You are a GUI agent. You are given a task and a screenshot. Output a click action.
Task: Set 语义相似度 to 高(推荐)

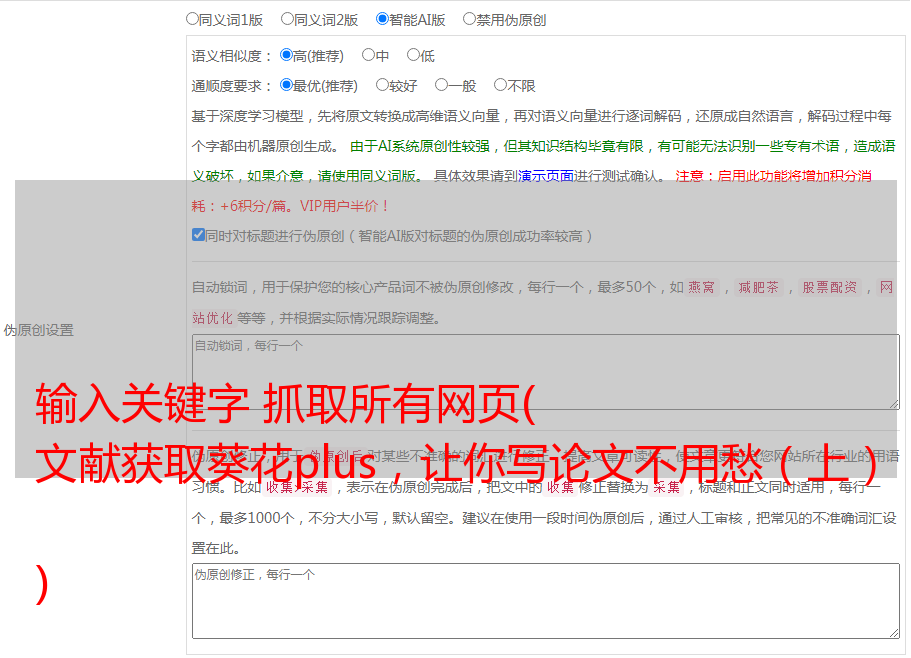(x=286, y=55)
